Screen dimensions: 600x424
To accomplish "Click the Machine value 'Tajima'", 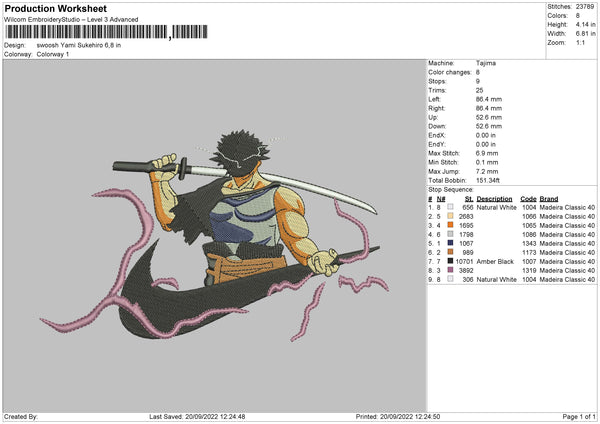I will click(x=486, y=63).
